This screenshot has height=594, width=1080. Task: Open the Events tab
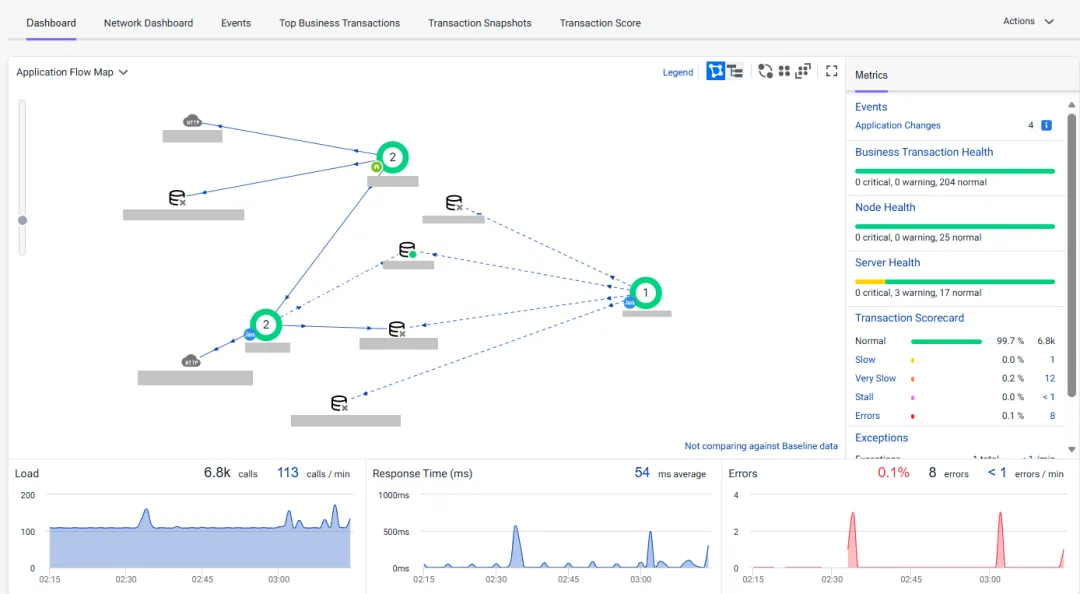coord(236,23)
